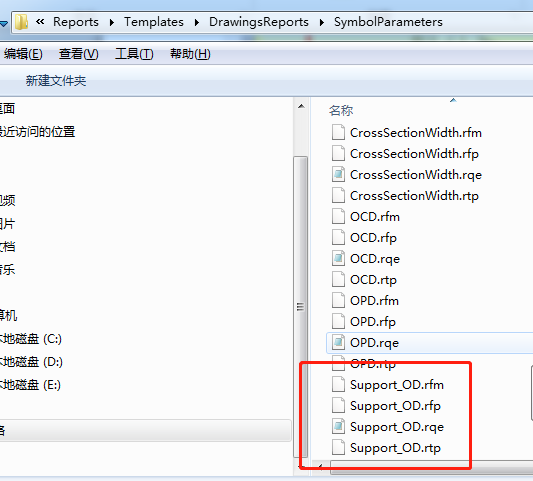Click the Support_OD.rqe file icon
This screenshot has width=533, height=481.
point(338,427)
